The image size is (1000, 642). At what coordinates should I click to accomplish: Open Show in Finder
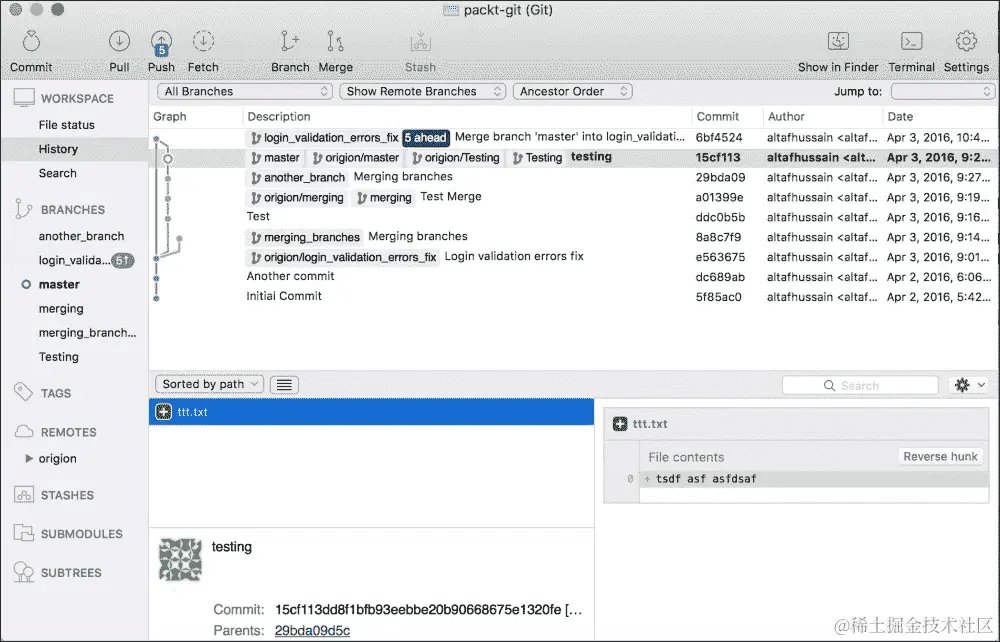click(838, 41)
